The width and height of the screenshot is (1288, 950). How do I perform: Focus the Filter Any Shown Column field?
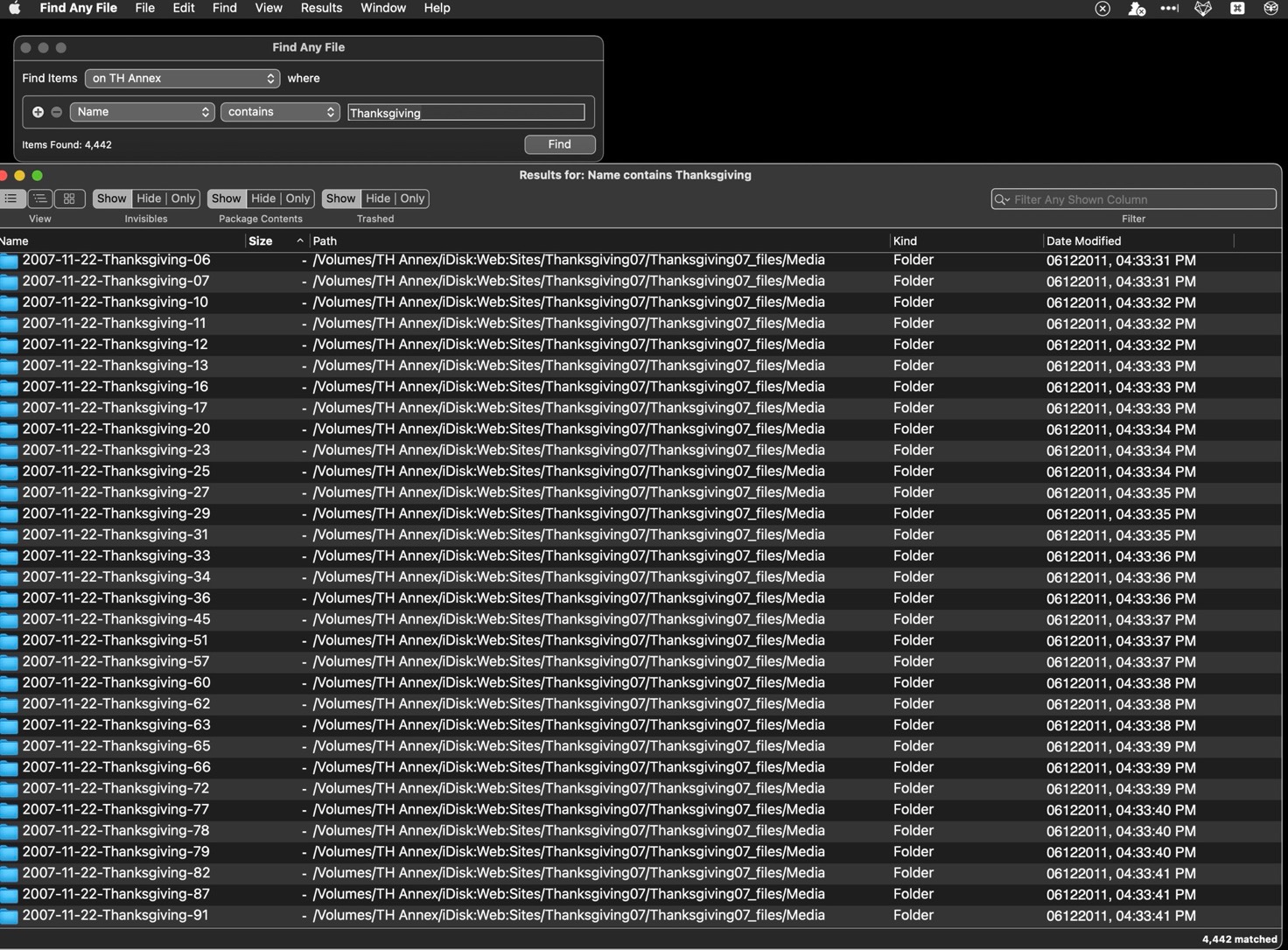pos(1134,199)
